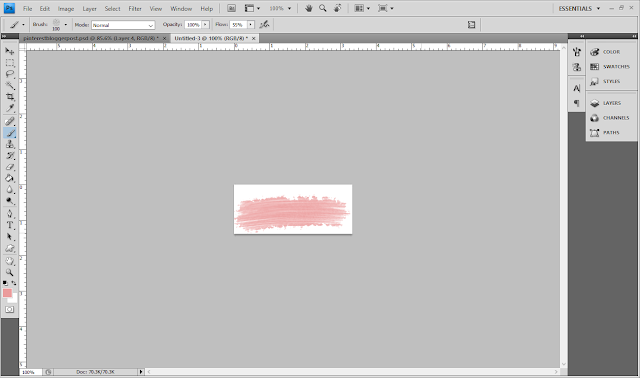
Task: Open the Select menu
Action: click(x=112, y=9)
